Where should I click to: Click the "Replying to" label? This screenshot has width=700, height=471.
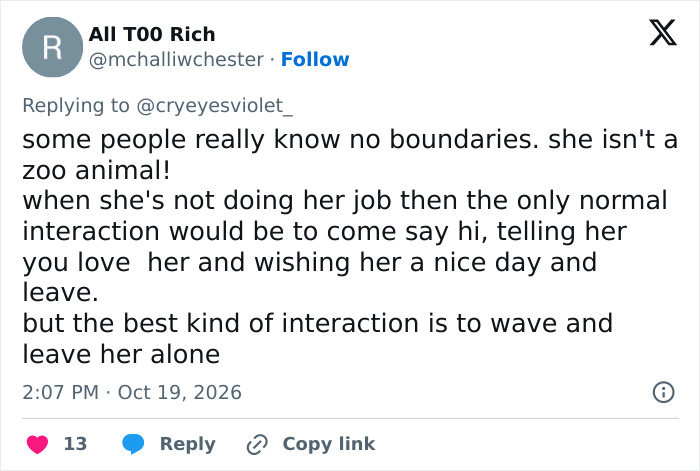point(76,106)
